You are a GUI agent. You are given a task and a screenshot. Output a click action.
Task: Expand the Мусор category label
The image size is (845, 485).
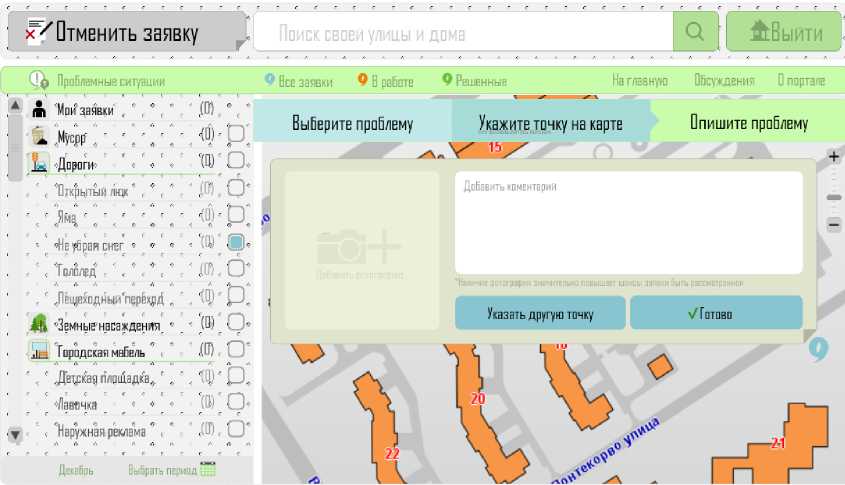pyautogui.click(x=72, y=137)
